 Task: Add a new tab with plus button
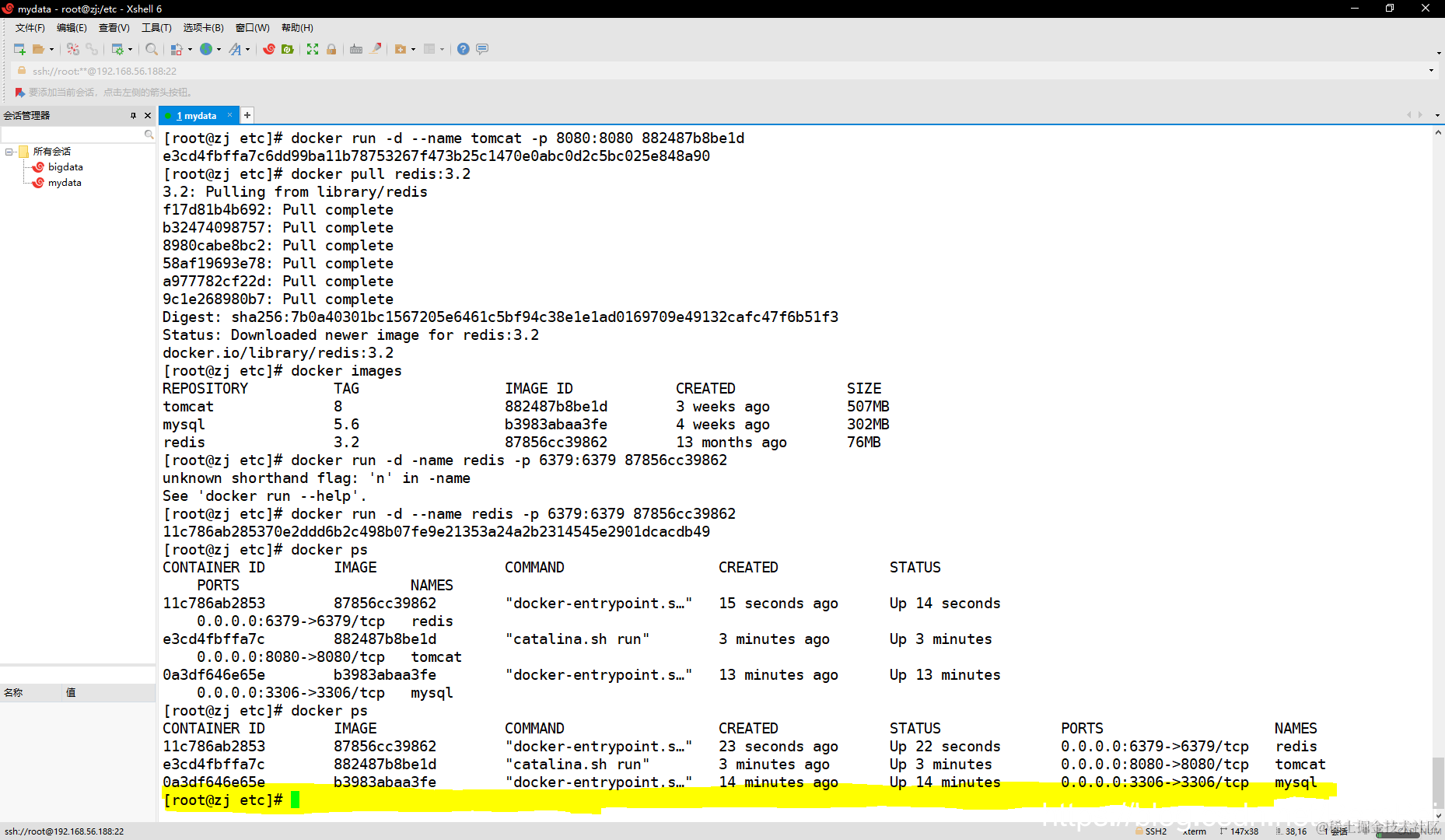click(247, 115)
